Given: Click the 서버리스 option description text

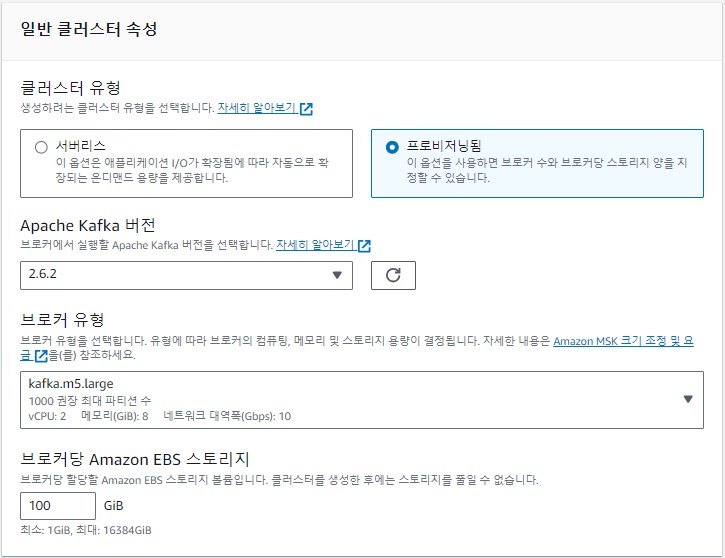Looking at the screenshot, I should click(192, 170).
